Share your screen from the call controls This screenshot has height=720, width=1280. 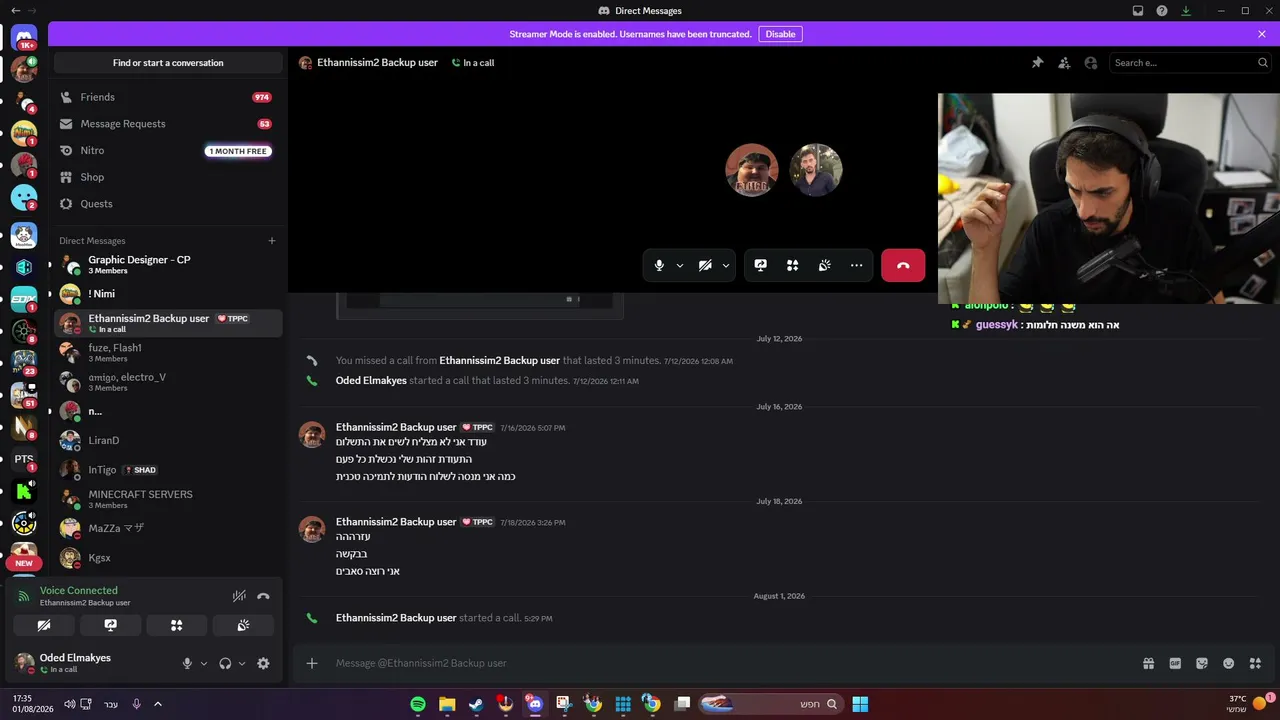click(x=761, y=265)
